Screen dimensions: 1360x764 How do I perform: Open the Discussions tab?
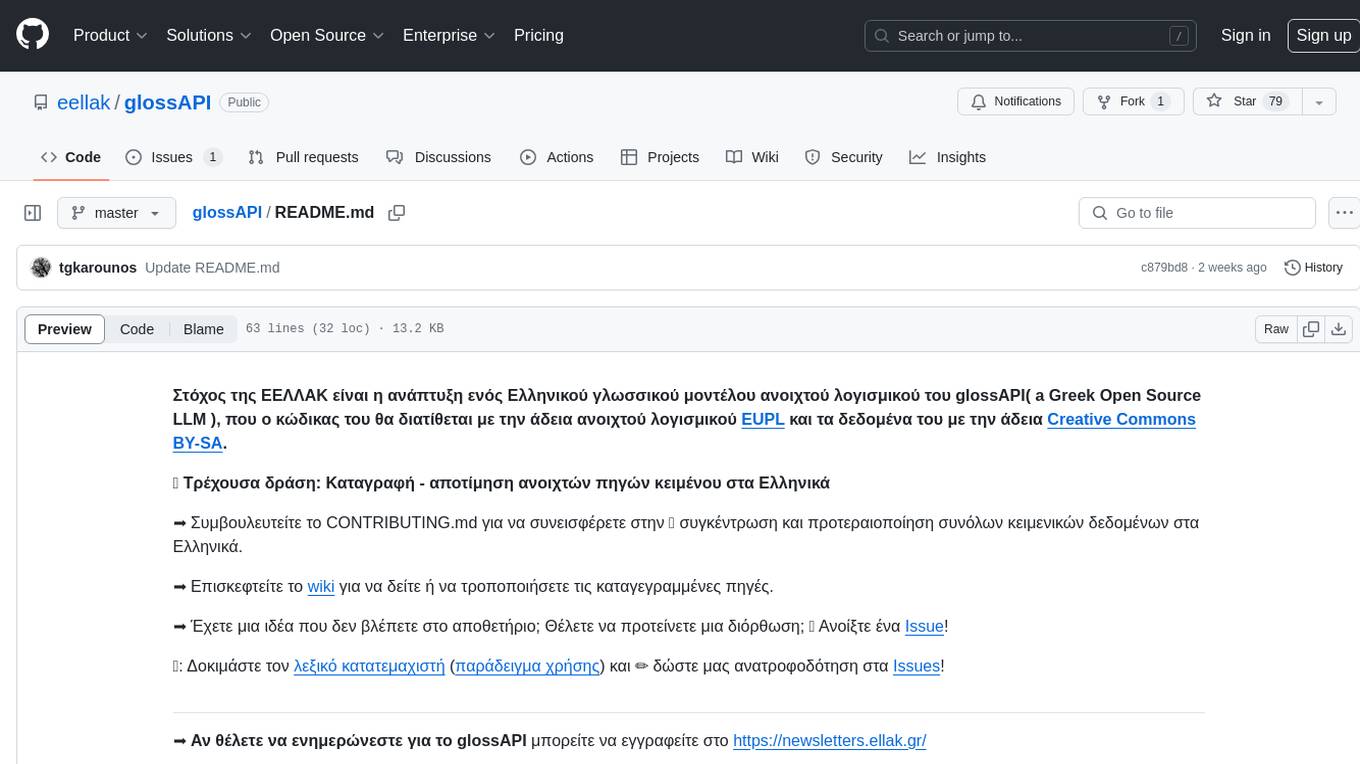(438, 157)
